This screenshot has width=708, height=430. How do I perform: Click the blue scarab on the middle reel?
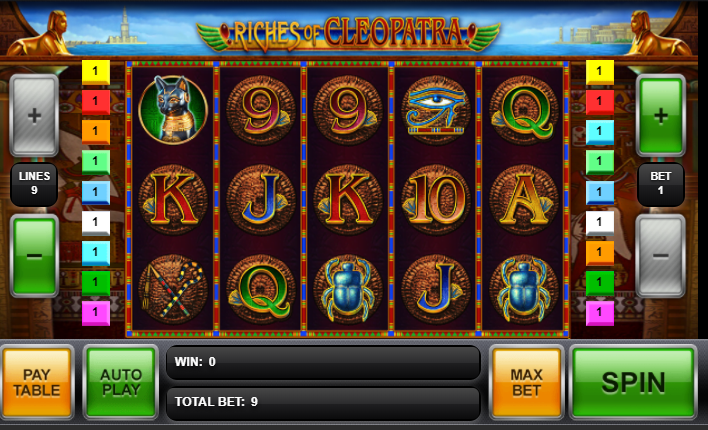(348, 289)
